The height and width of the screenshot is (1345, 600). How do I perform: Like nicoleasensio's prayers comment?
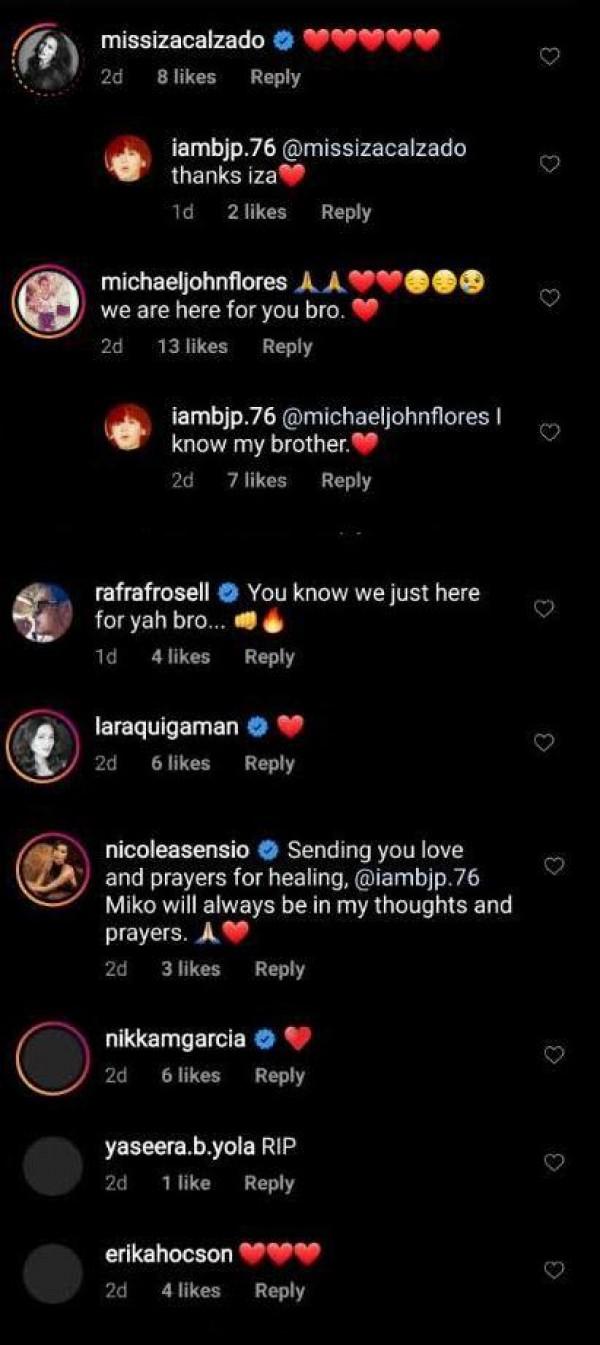[x=553, y=866]
